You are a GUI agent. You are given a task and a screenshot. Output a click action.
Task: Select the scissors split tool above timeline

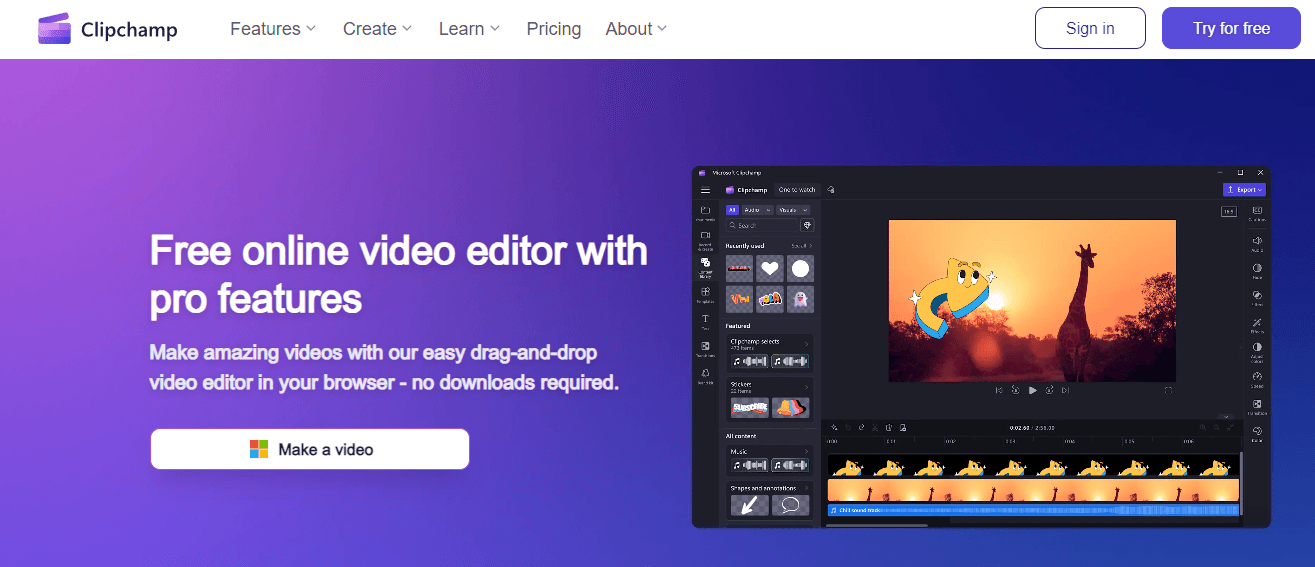(875, 428)
